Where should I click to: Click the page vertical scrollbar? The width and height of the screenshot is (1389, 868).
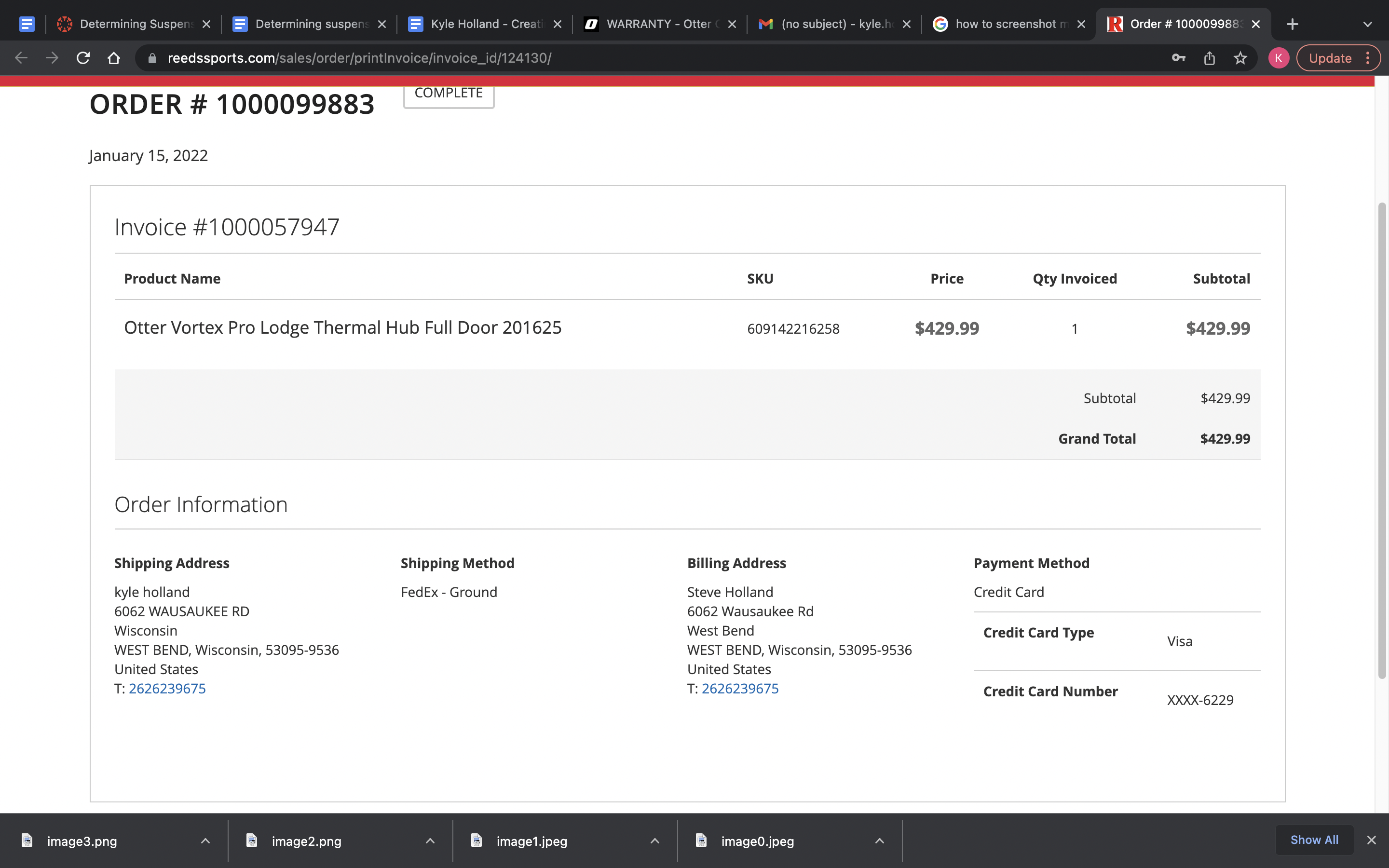coord(1382,440)
